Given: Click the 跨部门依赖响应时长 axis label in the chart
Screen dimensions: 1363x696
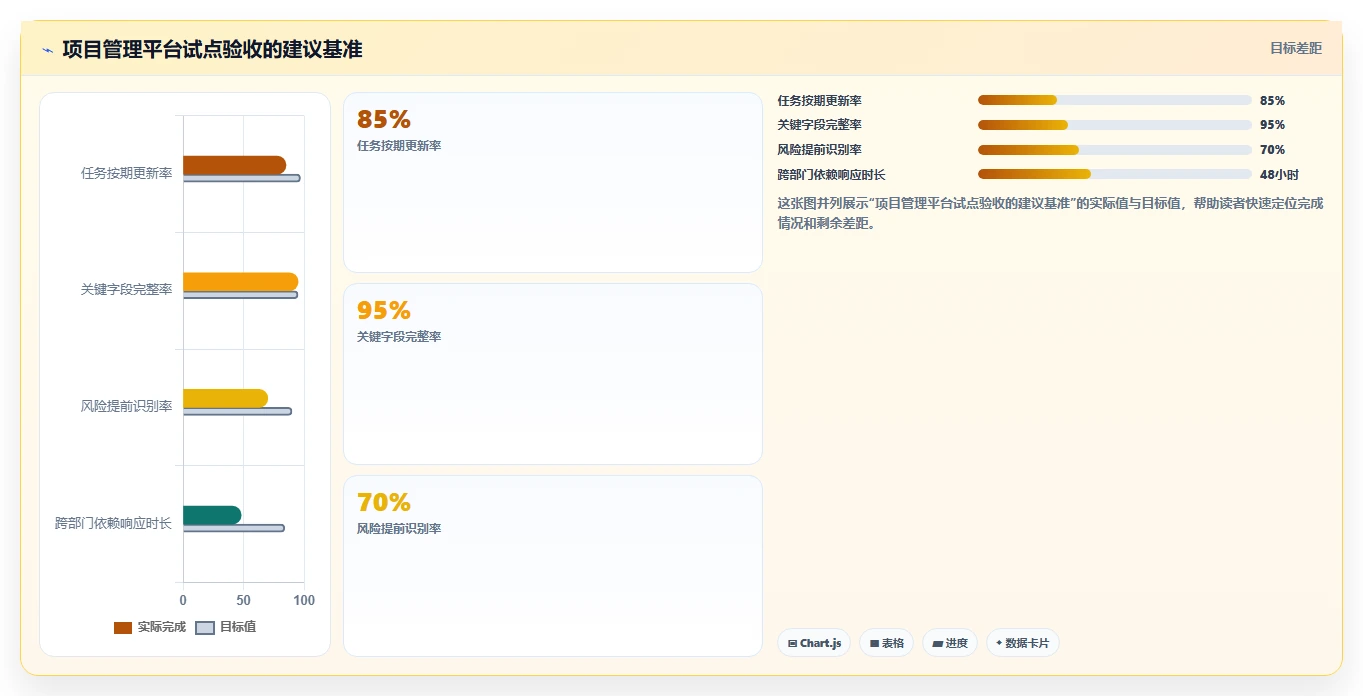Looking at the screenshot, I should tap(114, 523).
